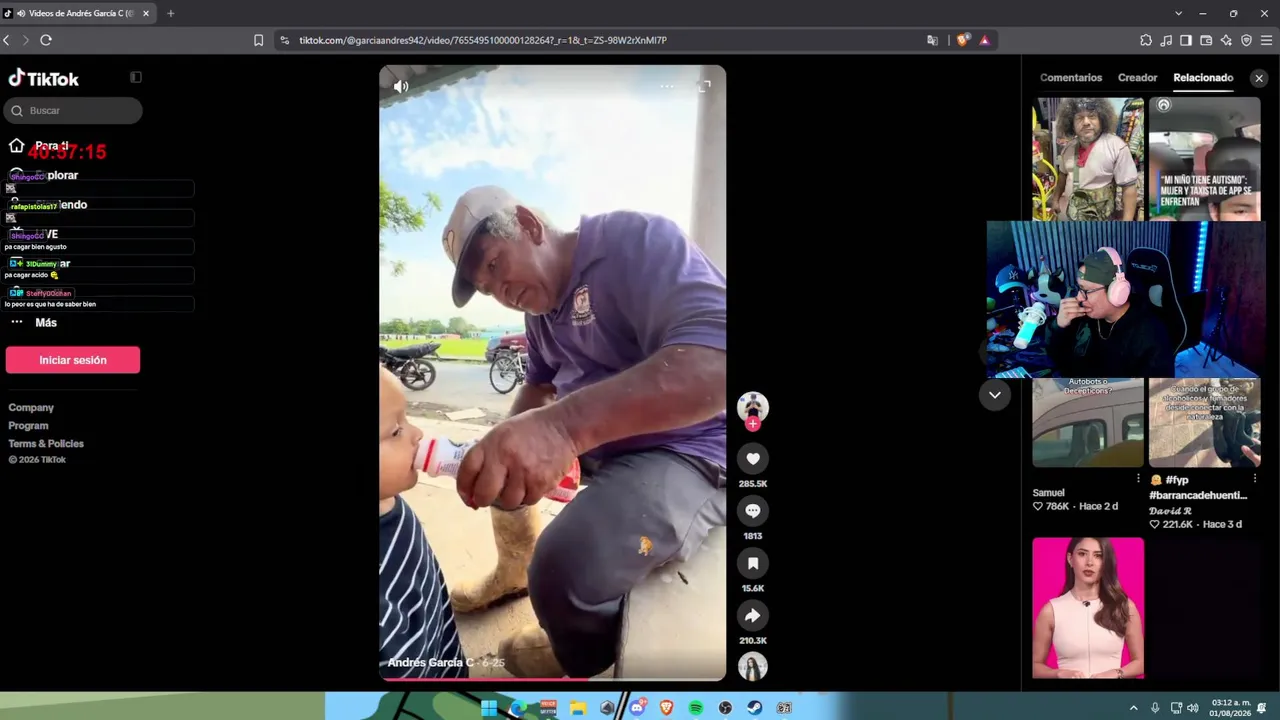Go to the next video with down arrow
The image size is (1280, 720).
[x=994, y=395]
